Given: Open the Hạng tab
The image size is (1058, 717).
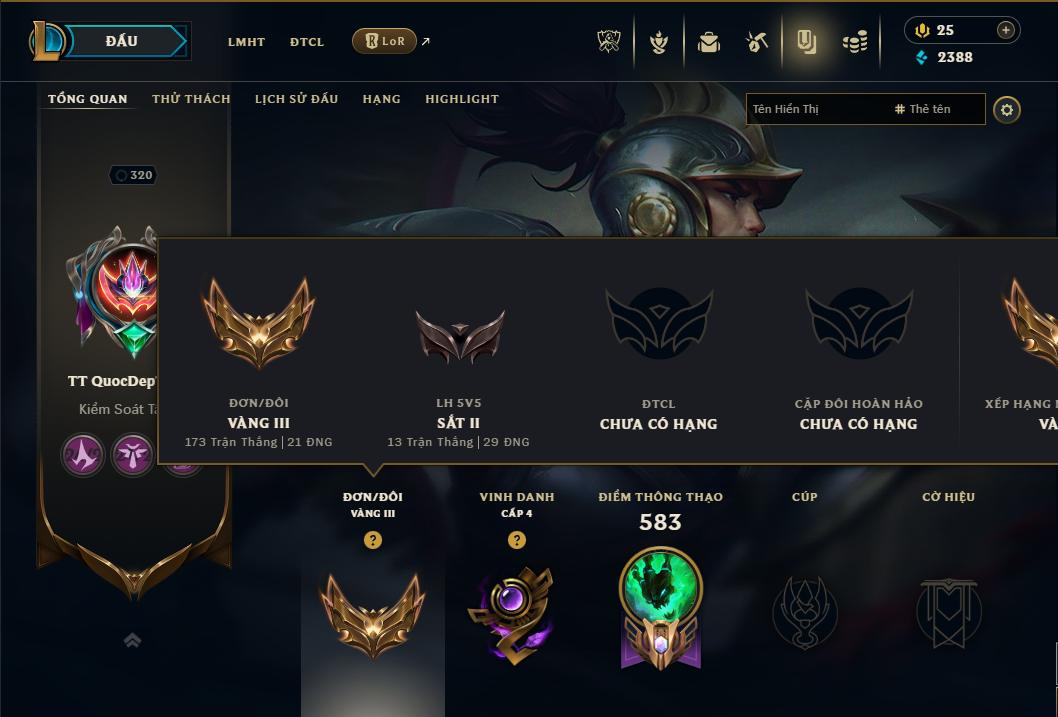Looking at the screenshot, I should (381, 99).
